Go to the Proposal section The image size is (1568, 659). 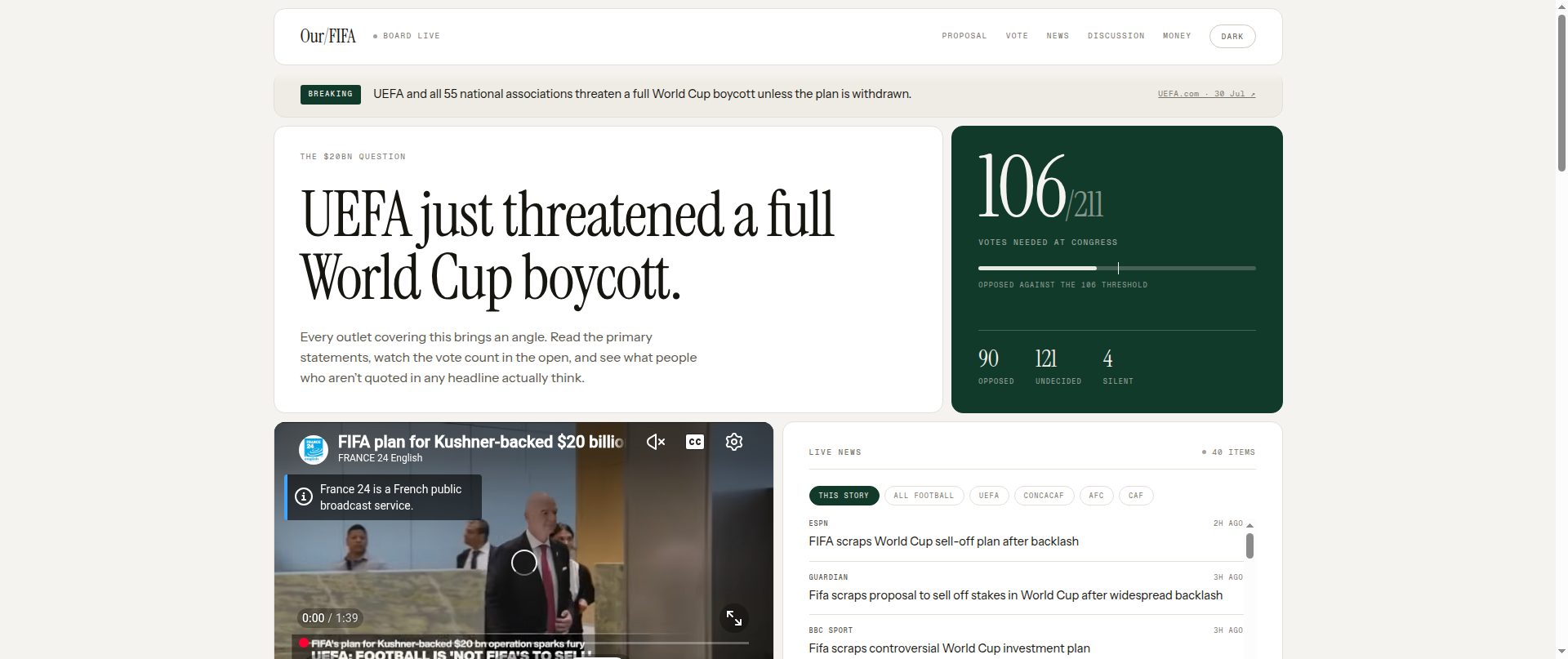click(964, 36)
